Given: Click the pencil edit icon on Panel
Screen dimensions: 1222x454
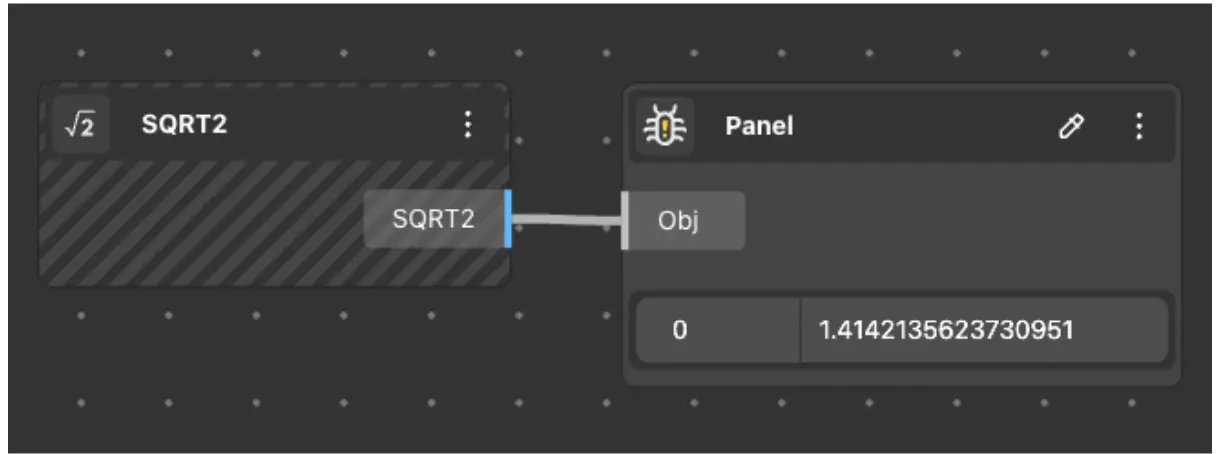Looking at the screenshot, I should pos(1071,126).
